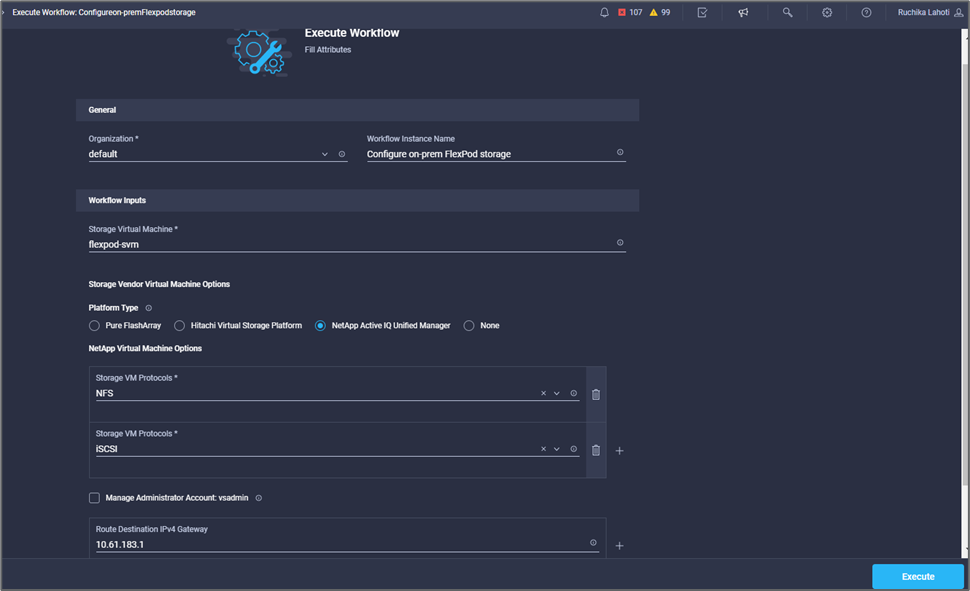Open search with the magnifier icon
The width and height of the screenshot is (970, 591).
coord(787,12)
